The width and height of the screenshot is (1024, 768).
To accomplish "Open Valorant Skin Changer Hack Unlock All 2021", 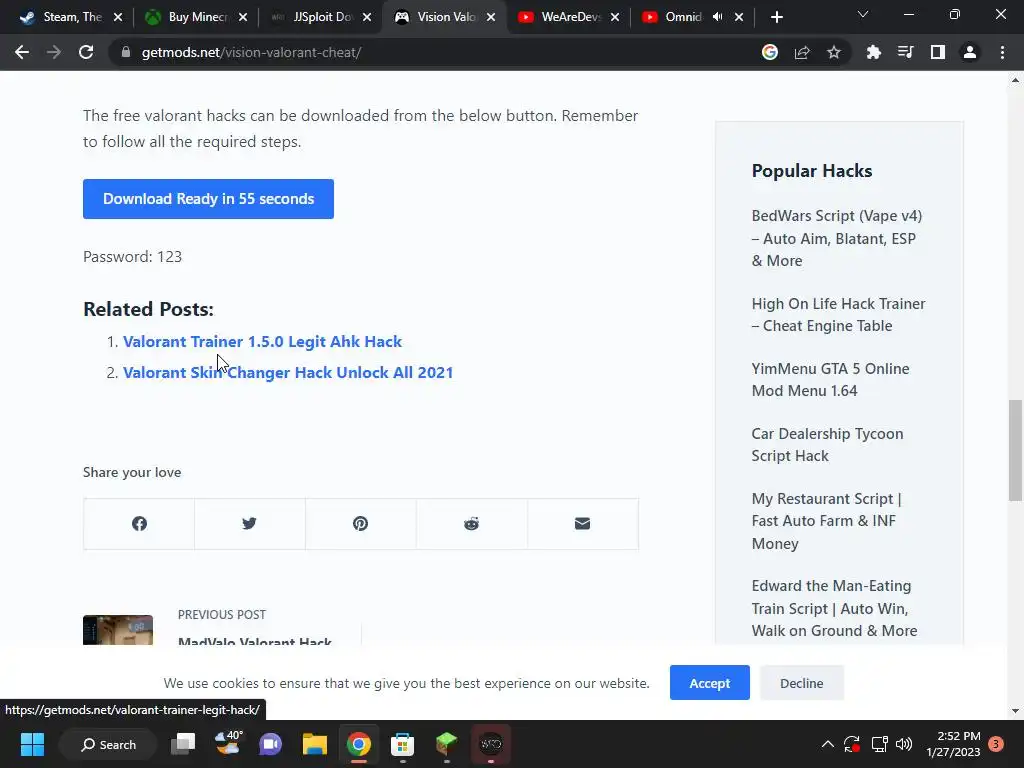I will tap(288, 372).
